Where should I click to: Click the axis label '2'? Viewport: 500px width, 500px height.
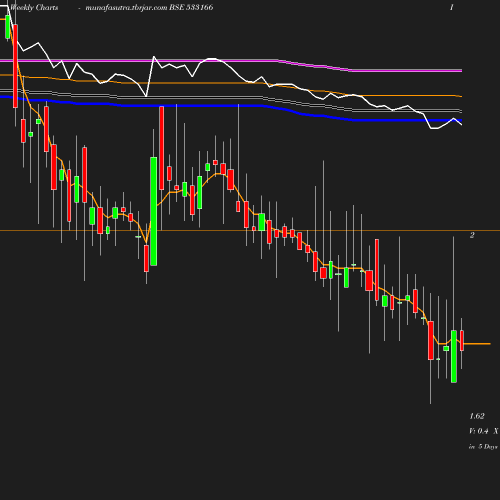(x=472, y=235)
